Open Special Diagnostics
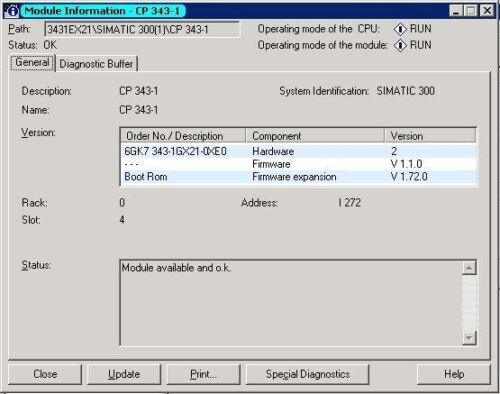This screenshot has width=500, height=394. [308, 374]
